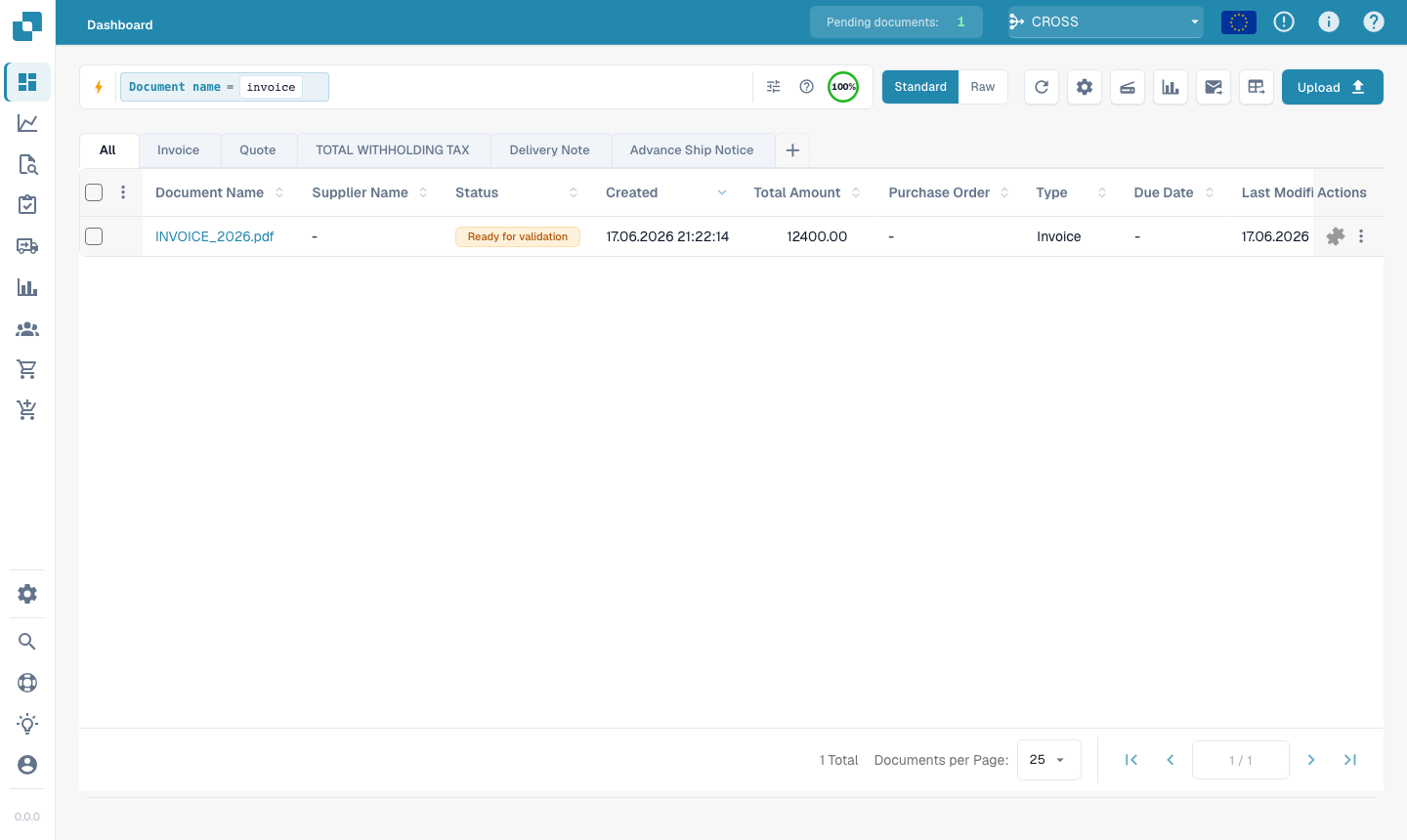
Task: Open the INVOICE_2026.pdf document link
Action: click(x=215, y=236)
